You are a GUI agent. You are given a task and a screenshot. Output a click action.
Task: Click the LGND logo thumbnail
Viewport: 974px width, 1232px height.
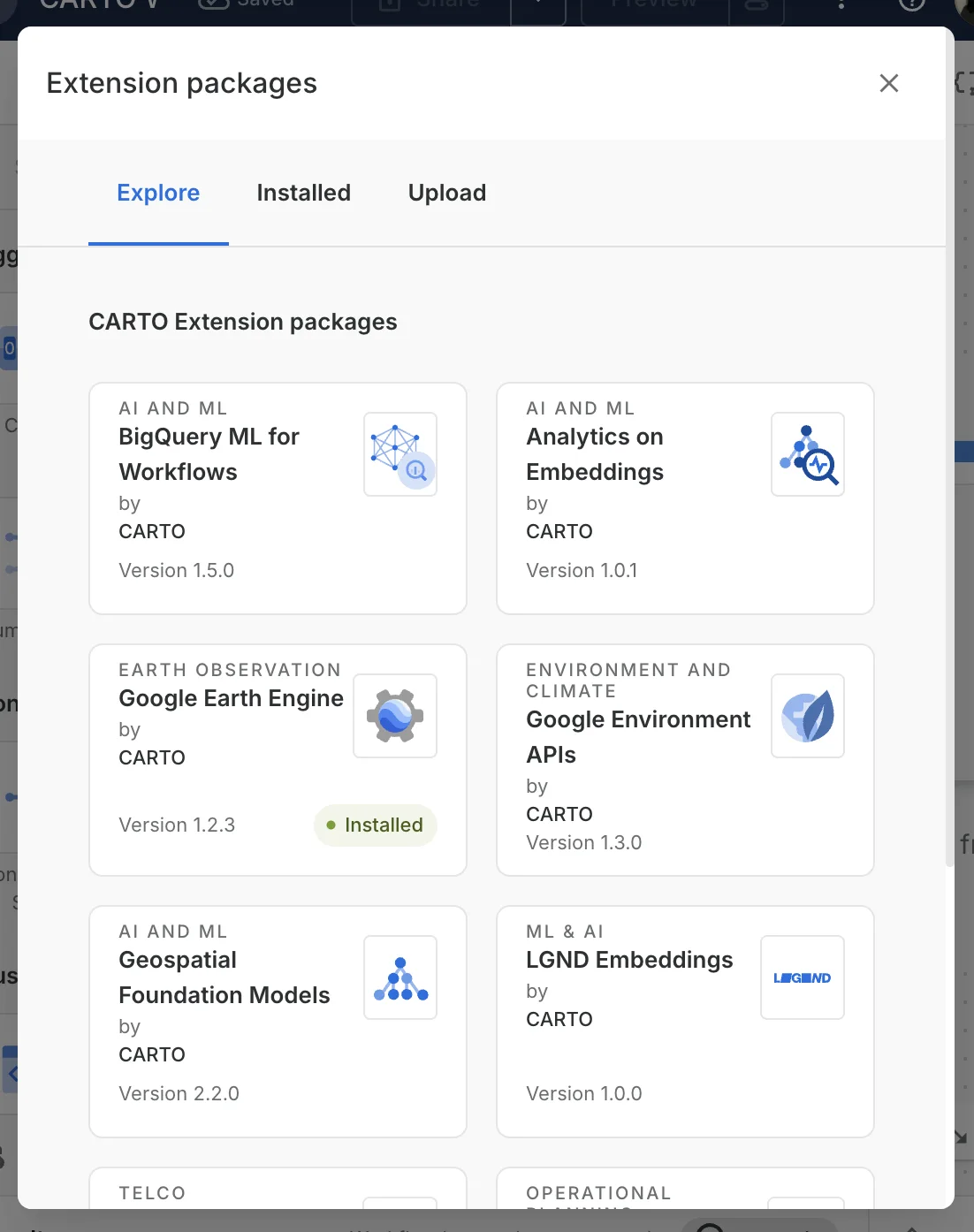coord(803,977)
